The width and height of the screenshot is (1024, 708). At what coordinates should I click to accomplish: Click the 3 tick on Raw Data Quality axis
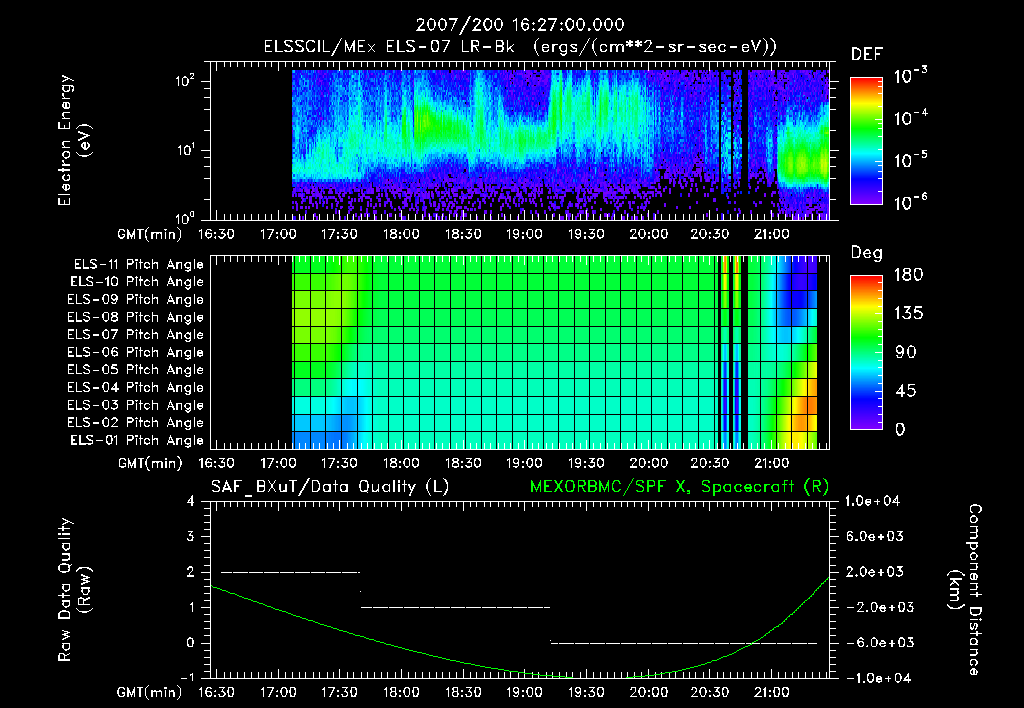[x=191, y=536]
